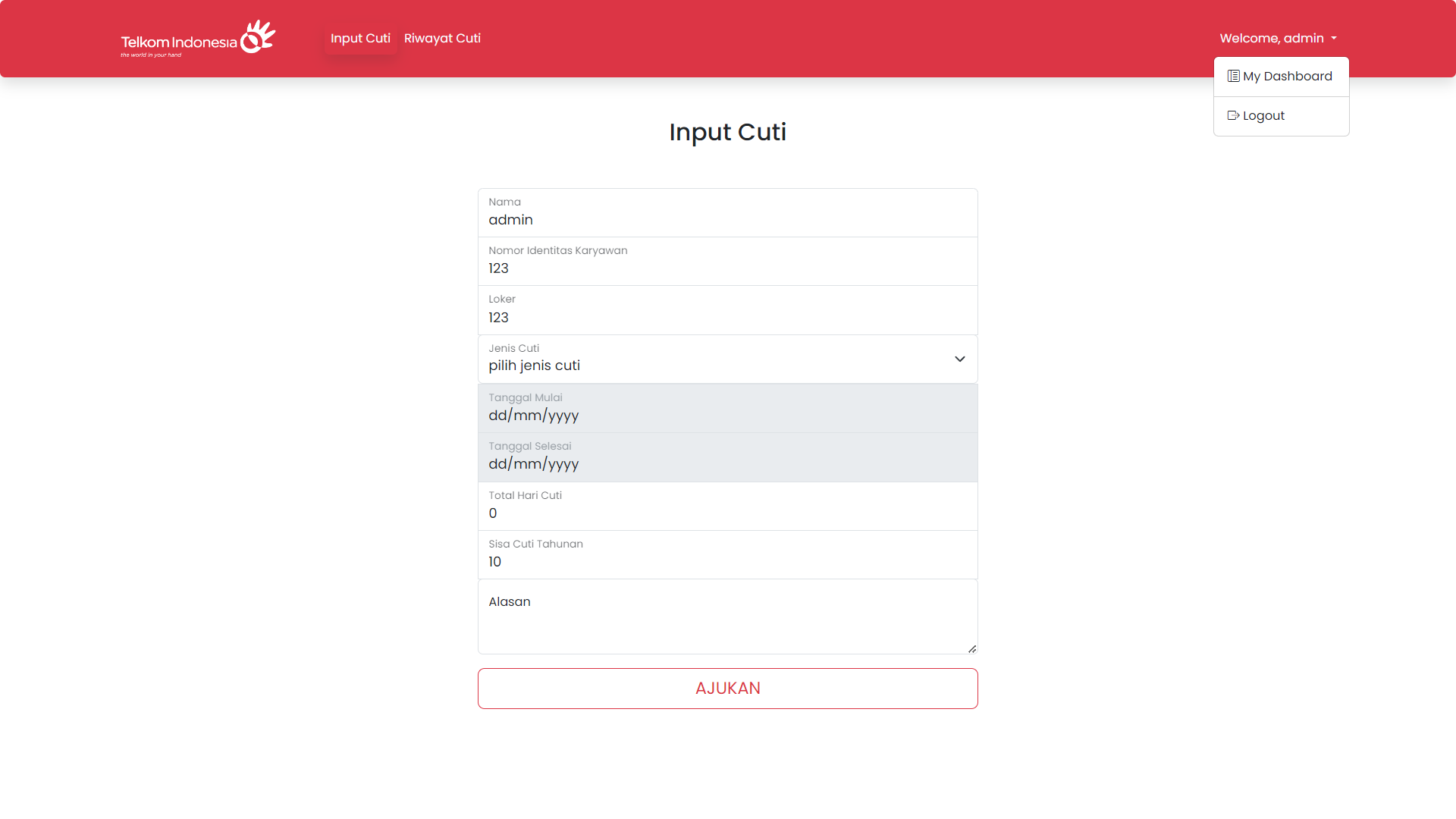The image size is (1456, 819).
Task: Click the logout icon in dropdown
Action: tap(1233, 115)
